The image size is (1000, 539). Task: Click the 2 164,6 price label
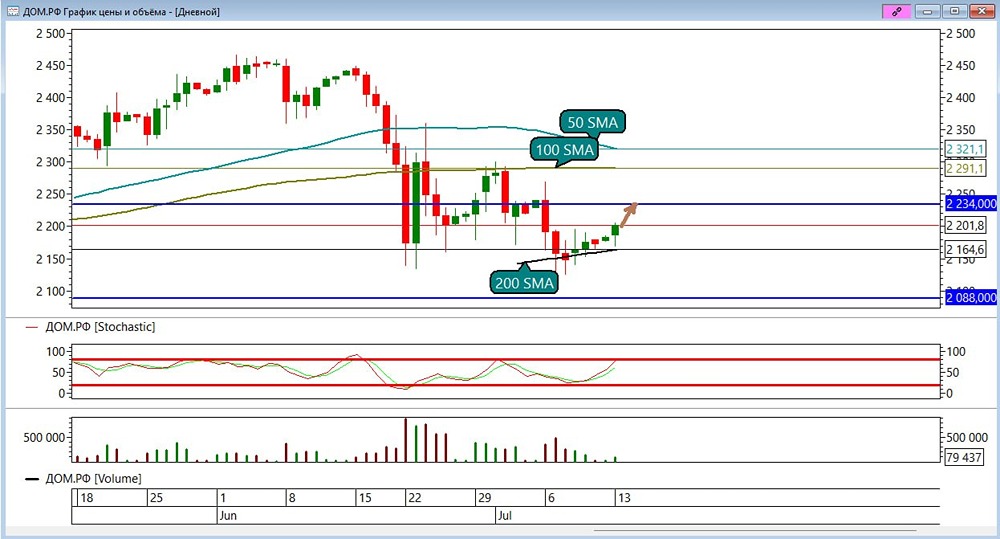coord(965,249)
